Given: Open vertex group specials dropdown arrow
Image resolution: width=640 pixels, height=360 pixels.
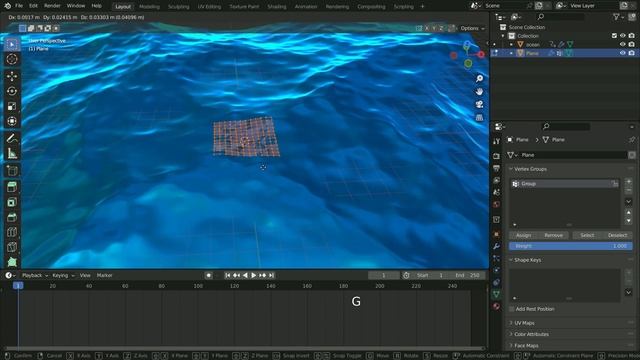Looking at the screenshot, I should pyautogui.click(x=629, y=201).
